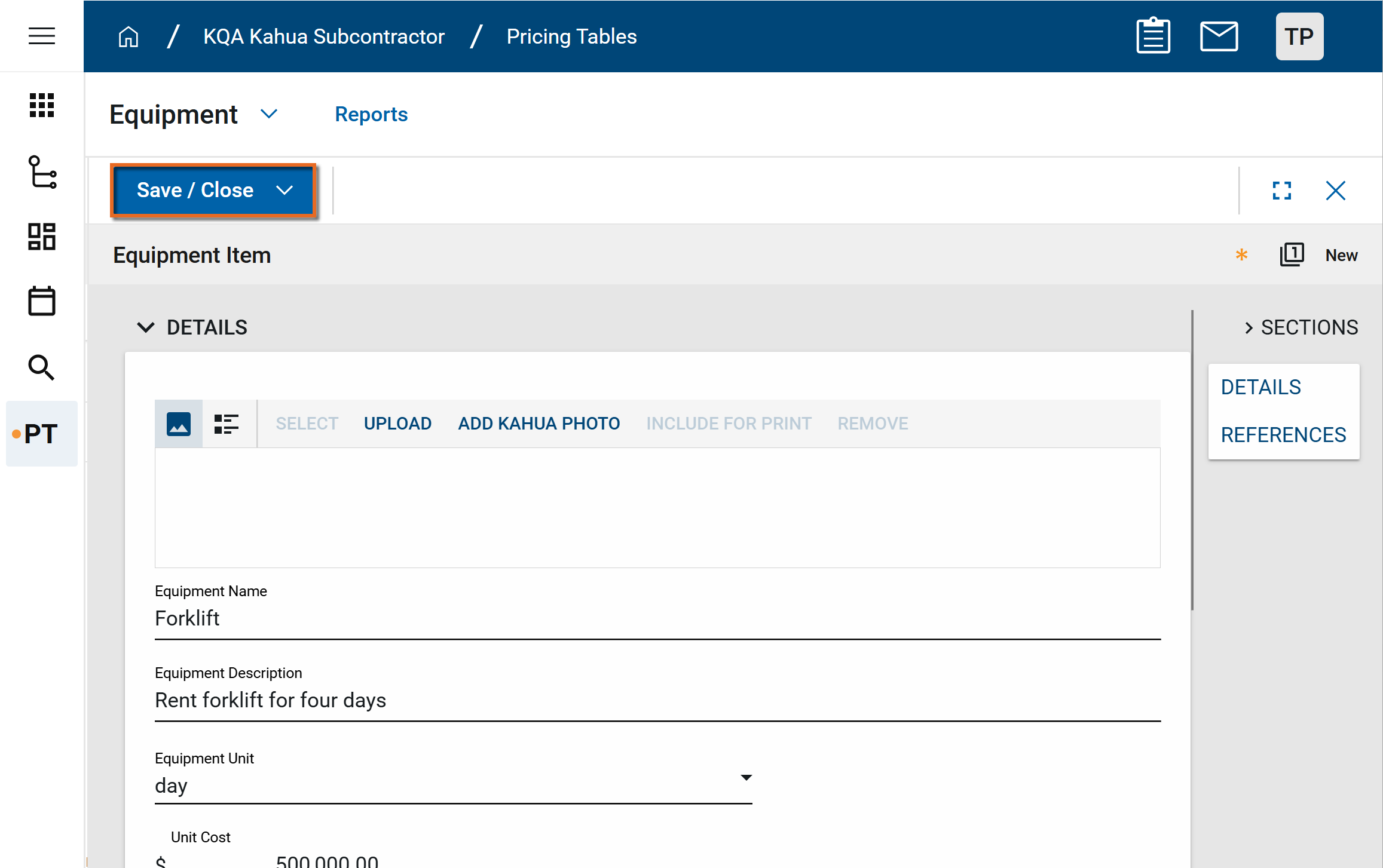The image size is (1383, 868).
Task: Open the messages envelope icon
Action: (1219, 36)
